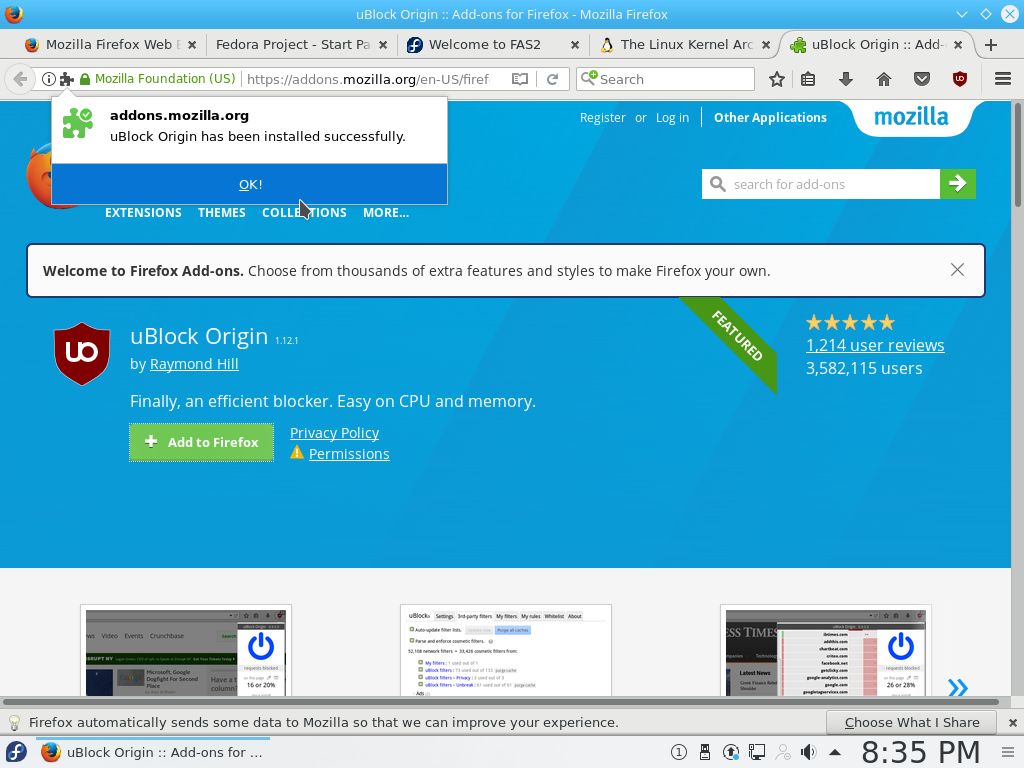
Task: Open the THEMES menu
Action: coord(222,213)
